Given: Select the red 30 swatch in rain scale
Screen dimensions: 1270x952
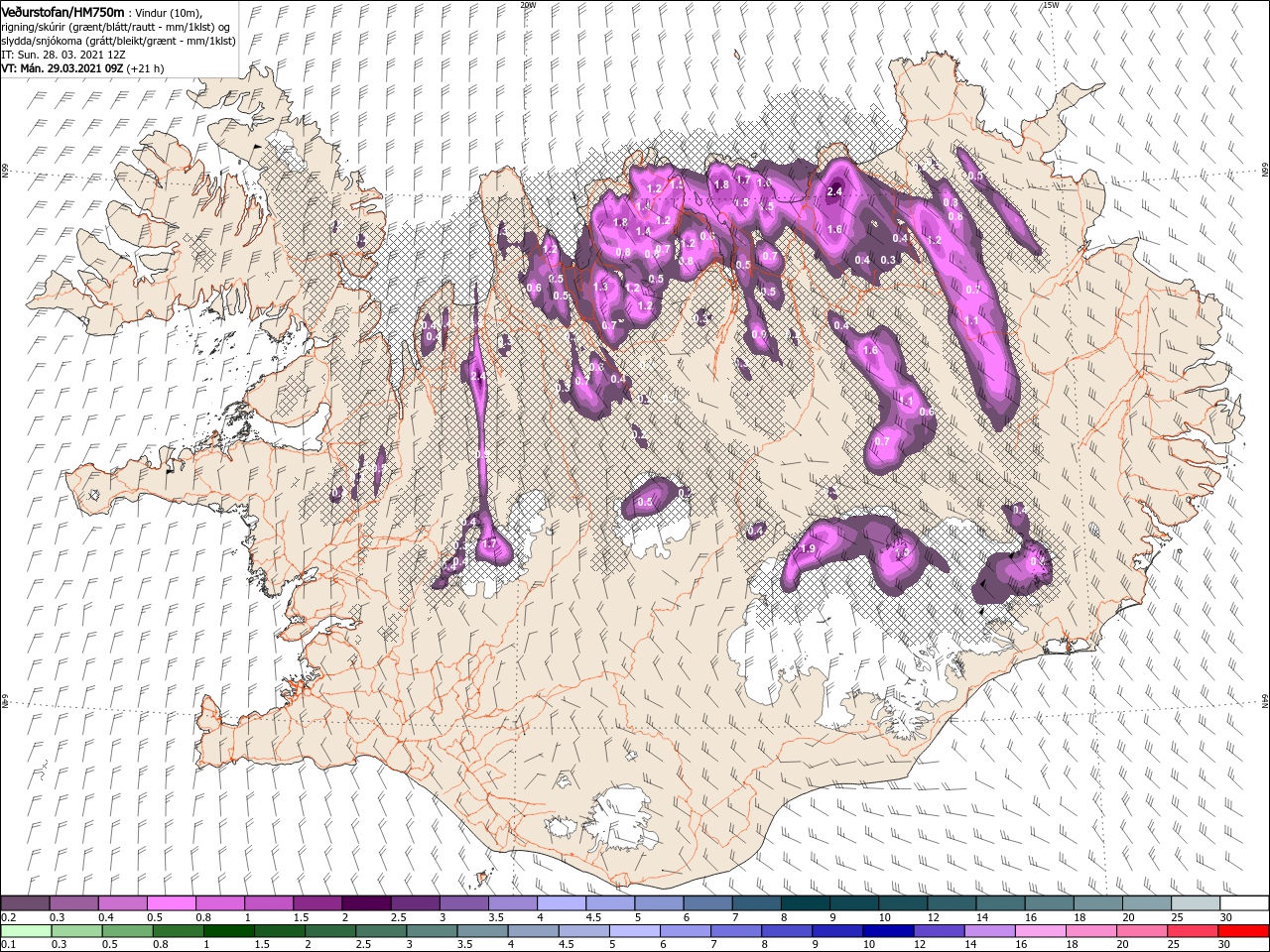Looking at the screenshot, I should coord(1243,930).
